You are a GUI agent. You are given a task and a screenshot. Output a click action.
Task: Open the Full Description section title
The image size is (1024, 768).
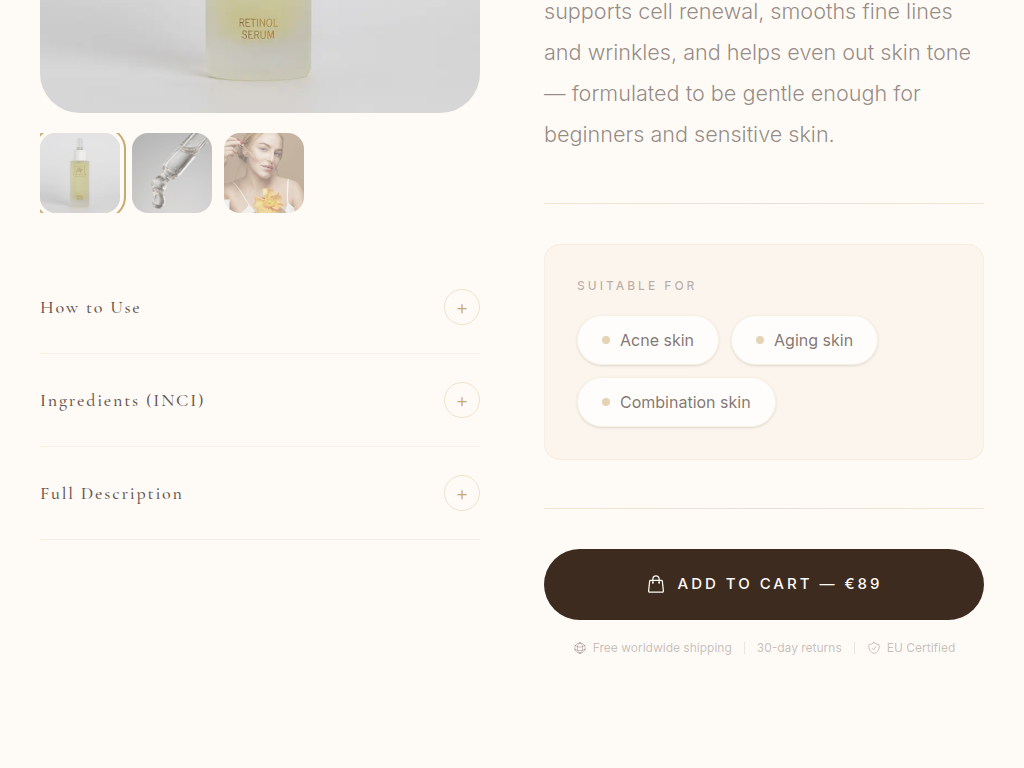click(x=111, y=494)
